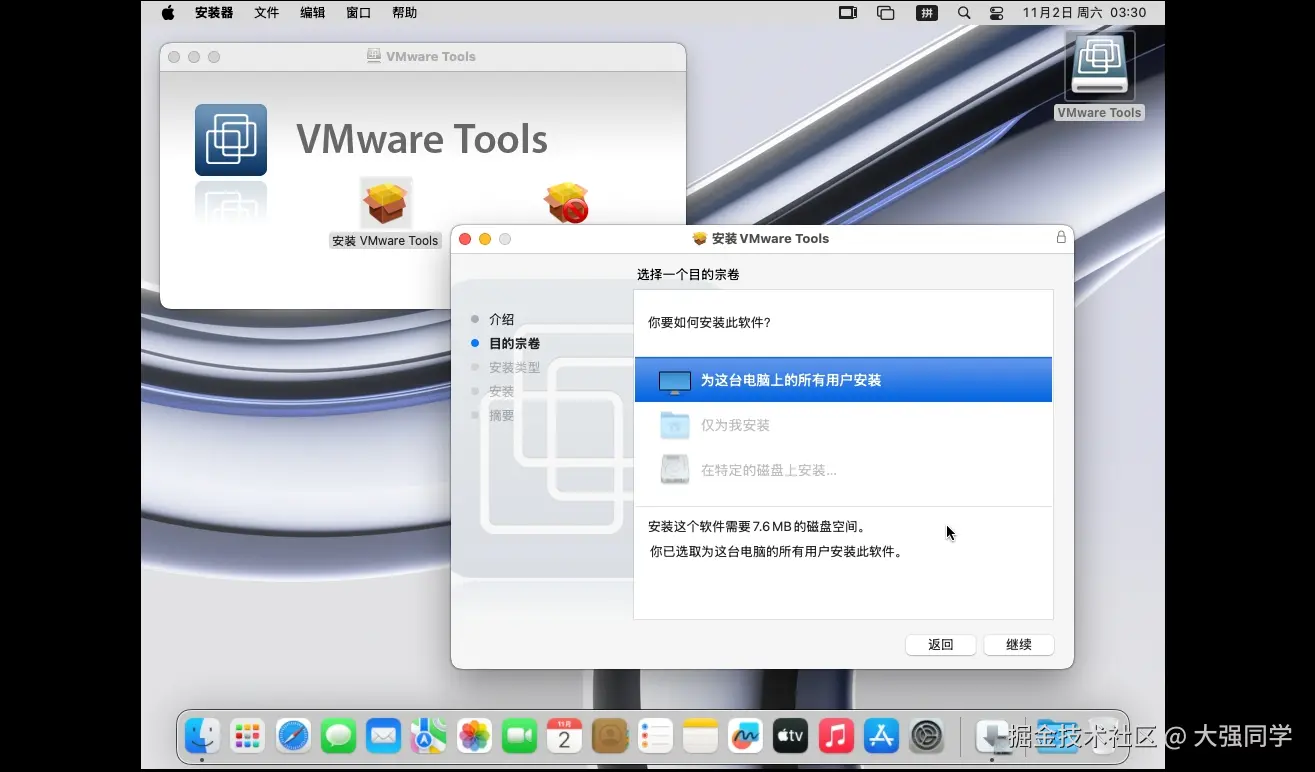The height and width of the screenshot is (772, 1315).
Task: Click the 选择一个目的宗卷 heading
Action: click(688, 274)
